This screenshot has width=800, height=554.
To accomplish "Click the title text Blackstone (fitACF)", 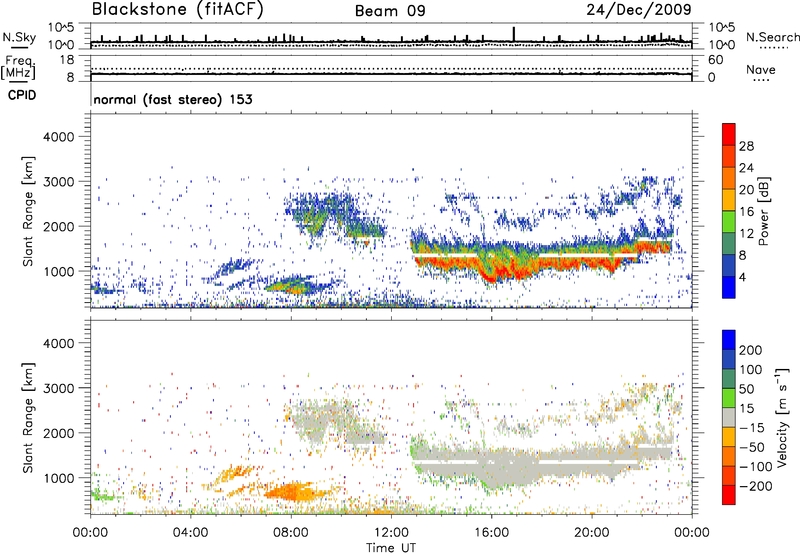I will tap(177, 10).
